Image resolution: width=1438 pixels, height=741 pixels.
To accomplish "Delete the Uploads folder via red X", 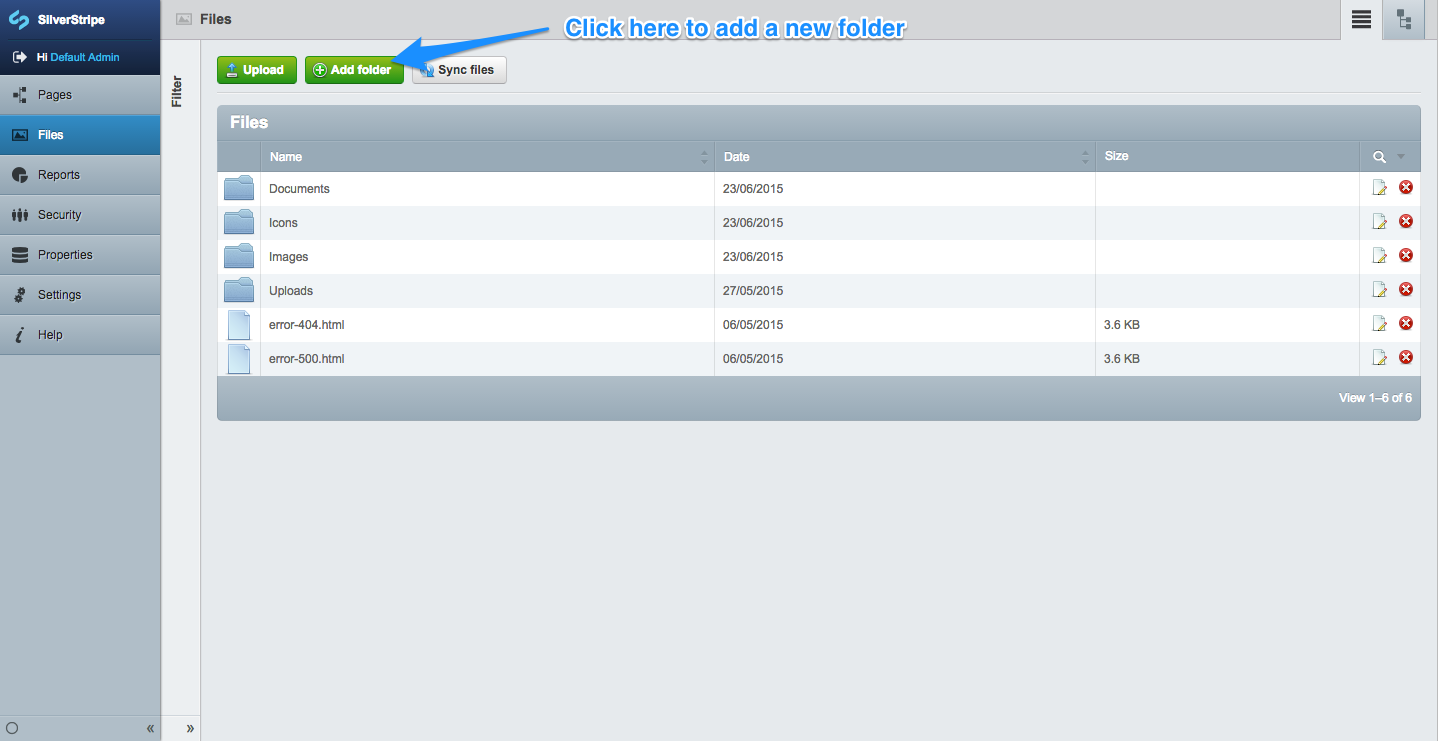I will (x=1406, y=289).
